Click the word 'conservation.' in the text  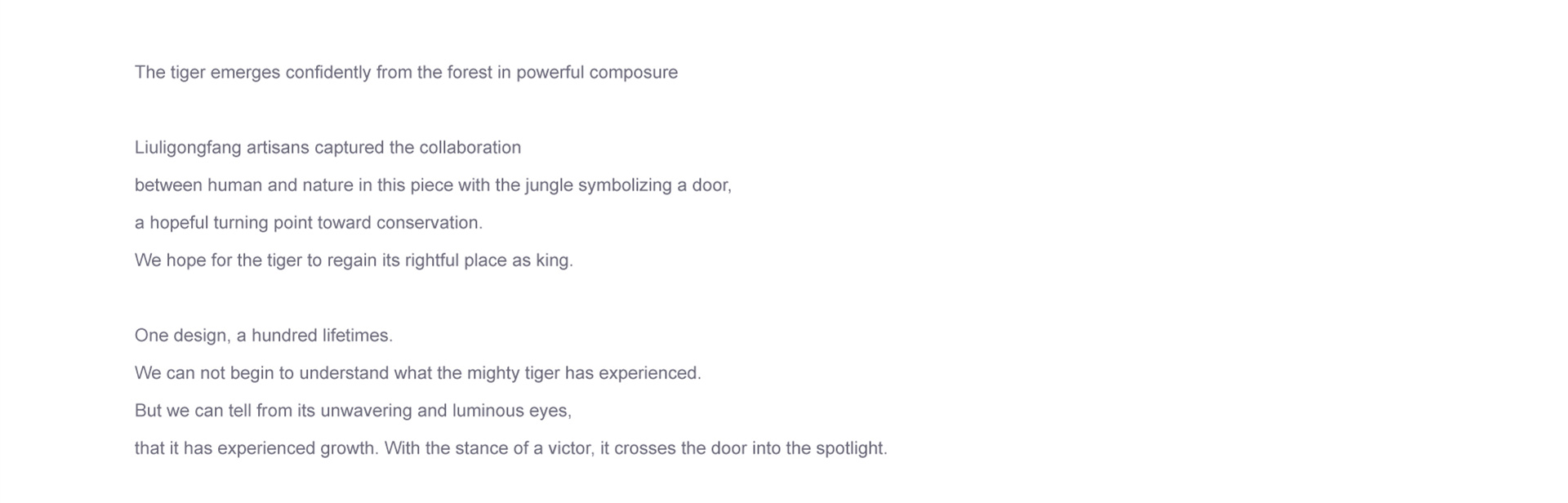click(430, 223)
